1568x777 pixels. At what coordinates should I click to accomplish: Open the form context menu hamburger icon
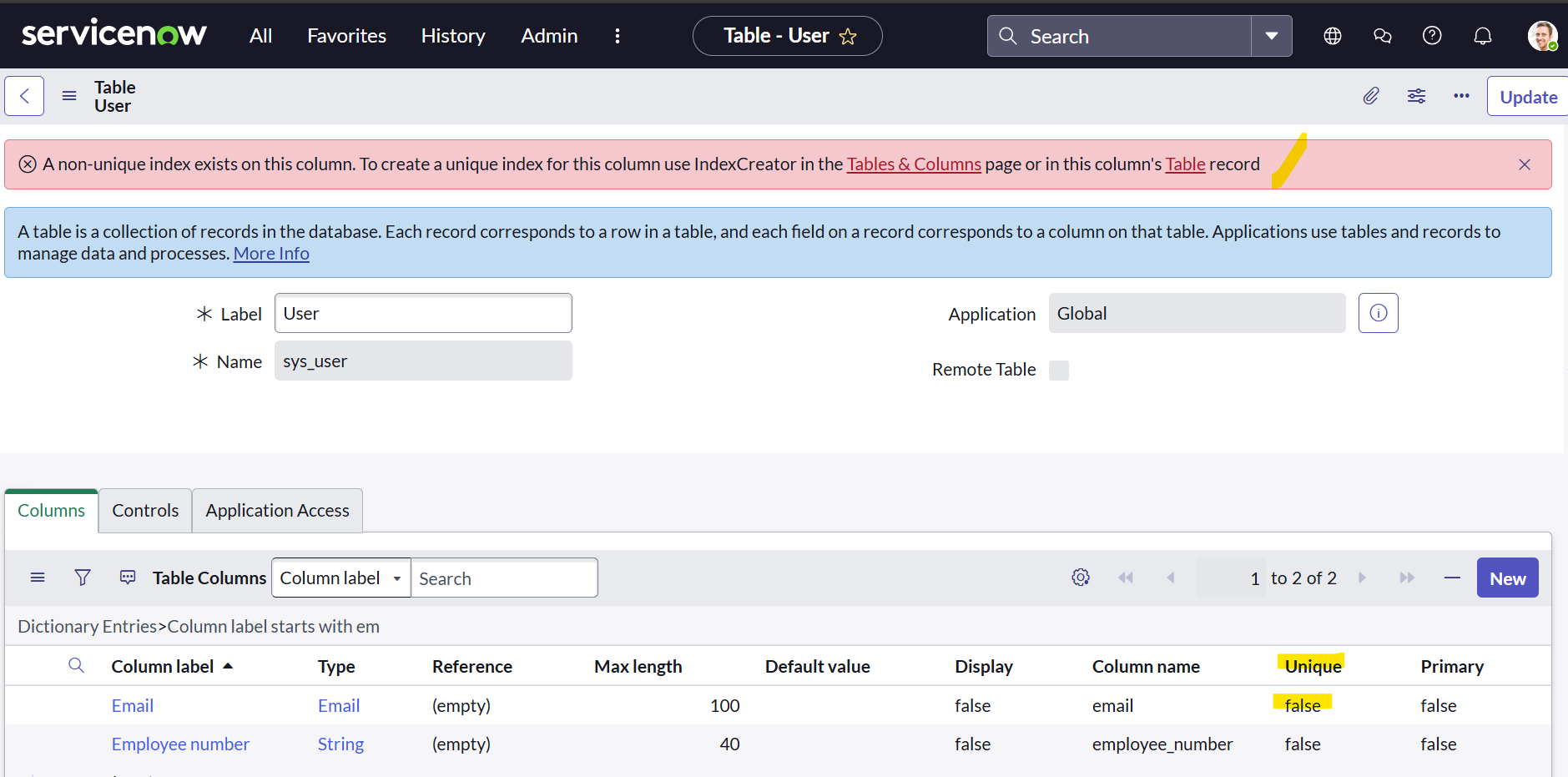pyautogui.click(x=69, y=96)
